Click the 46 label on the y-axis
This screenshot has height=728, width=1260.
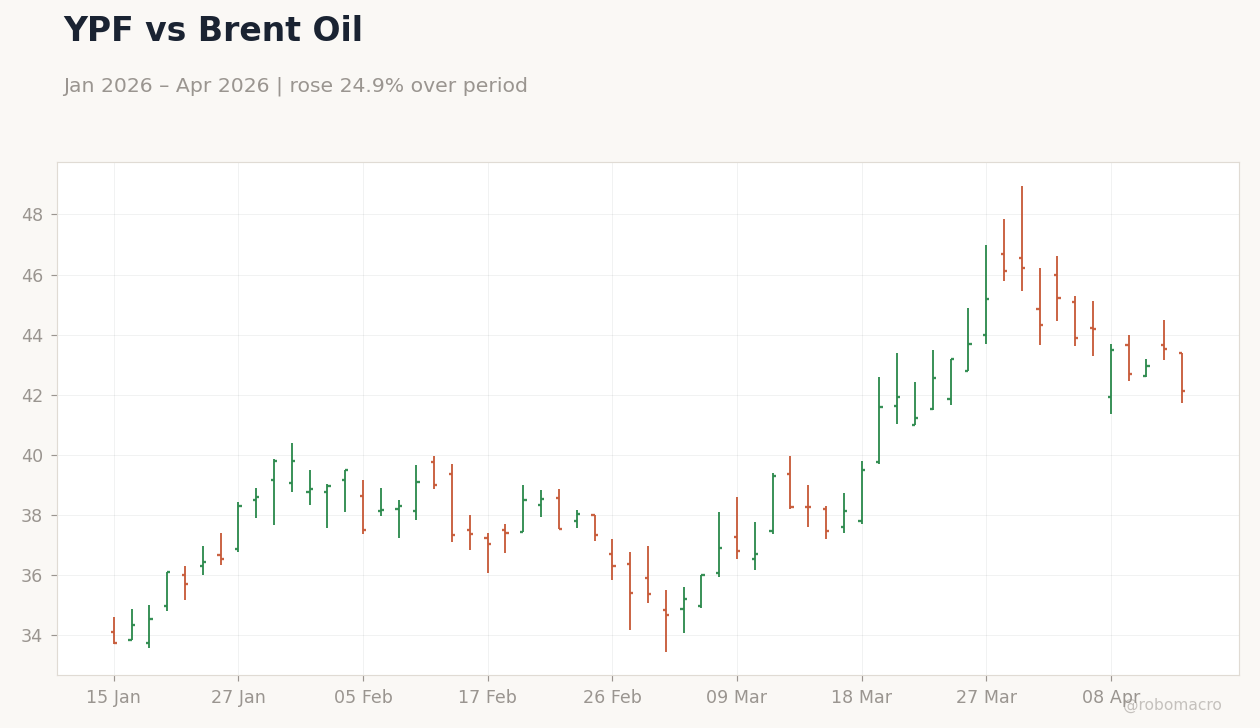pos(34,275)
